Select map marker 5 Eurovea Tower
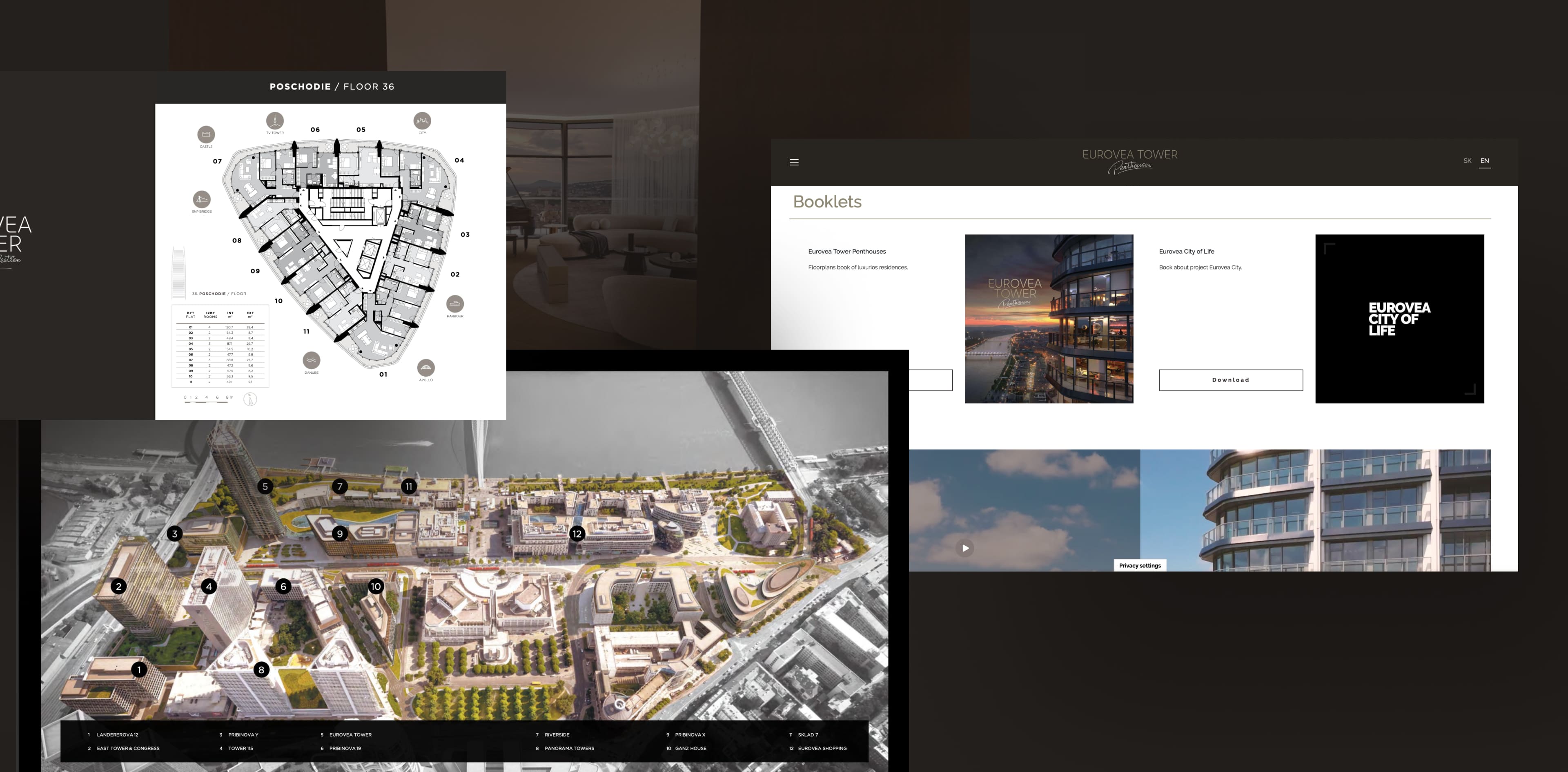This screenshot has height=772, width=1568. point(265,486)
